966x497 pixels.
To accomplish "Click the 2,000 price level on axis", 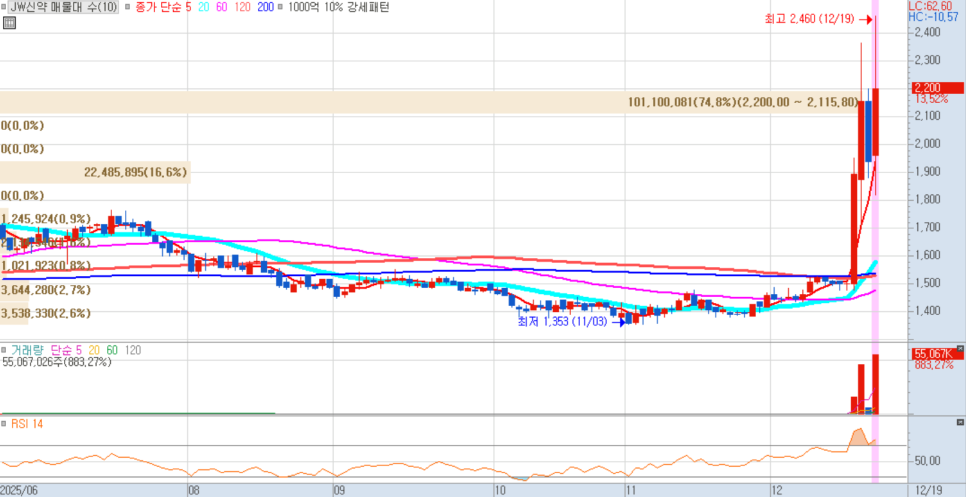I will [927, 143].
